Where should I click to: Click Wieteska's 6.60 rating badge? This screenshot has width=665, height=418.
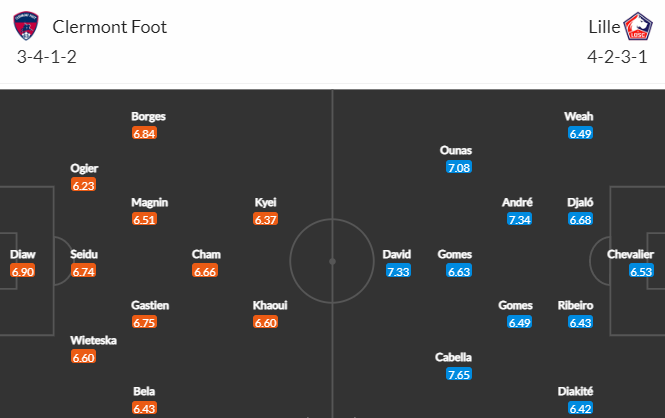tap(84, 357)
